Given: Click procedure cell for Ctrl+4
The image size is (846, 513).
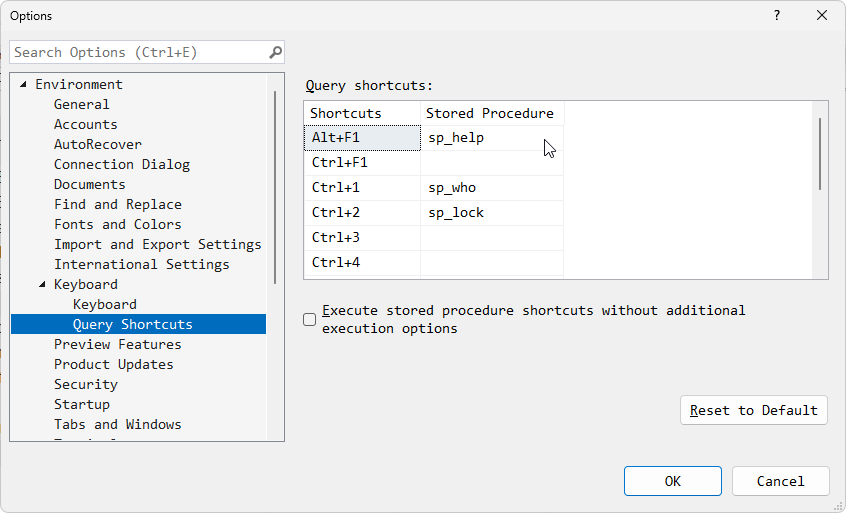Looking at the screenshot, I should point(492,262).
